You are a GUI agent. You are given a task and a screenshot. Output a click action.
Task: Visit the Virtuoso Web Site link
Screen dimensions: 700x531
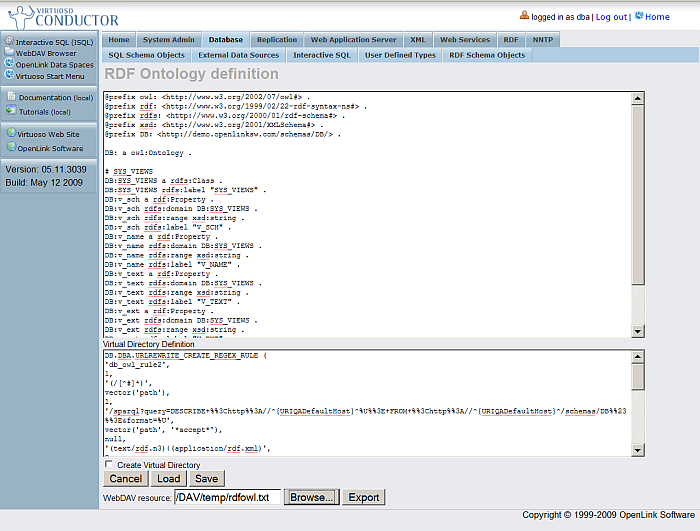48,134
